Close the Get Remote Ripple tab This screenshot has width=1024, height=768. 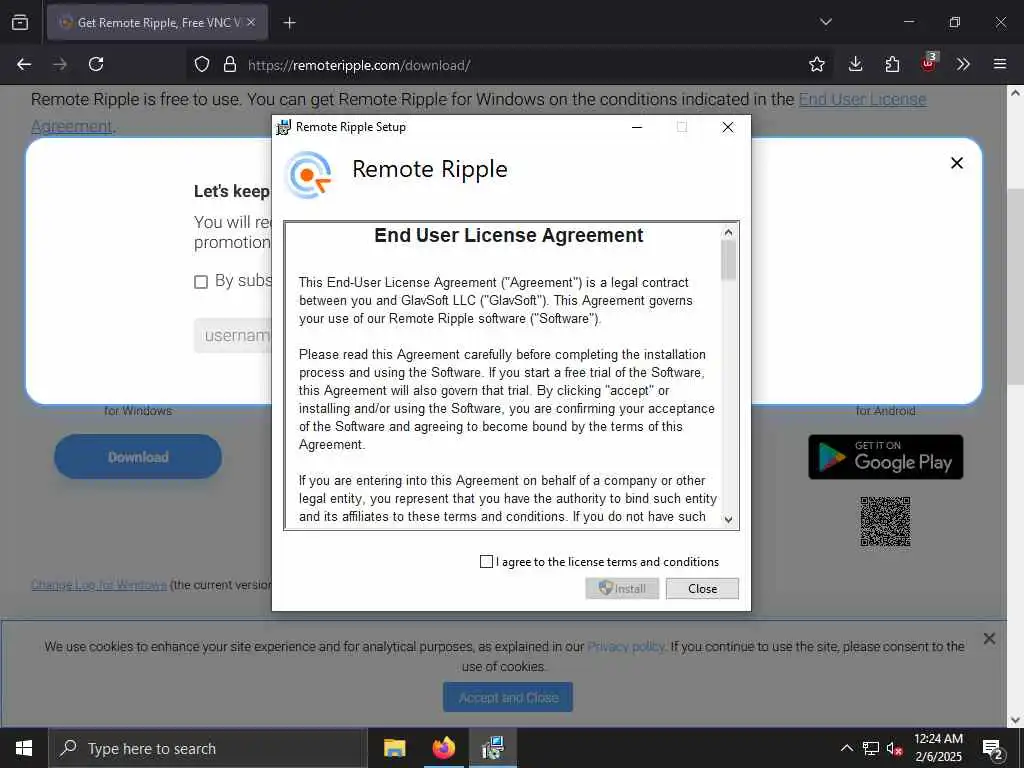(251, 22)
